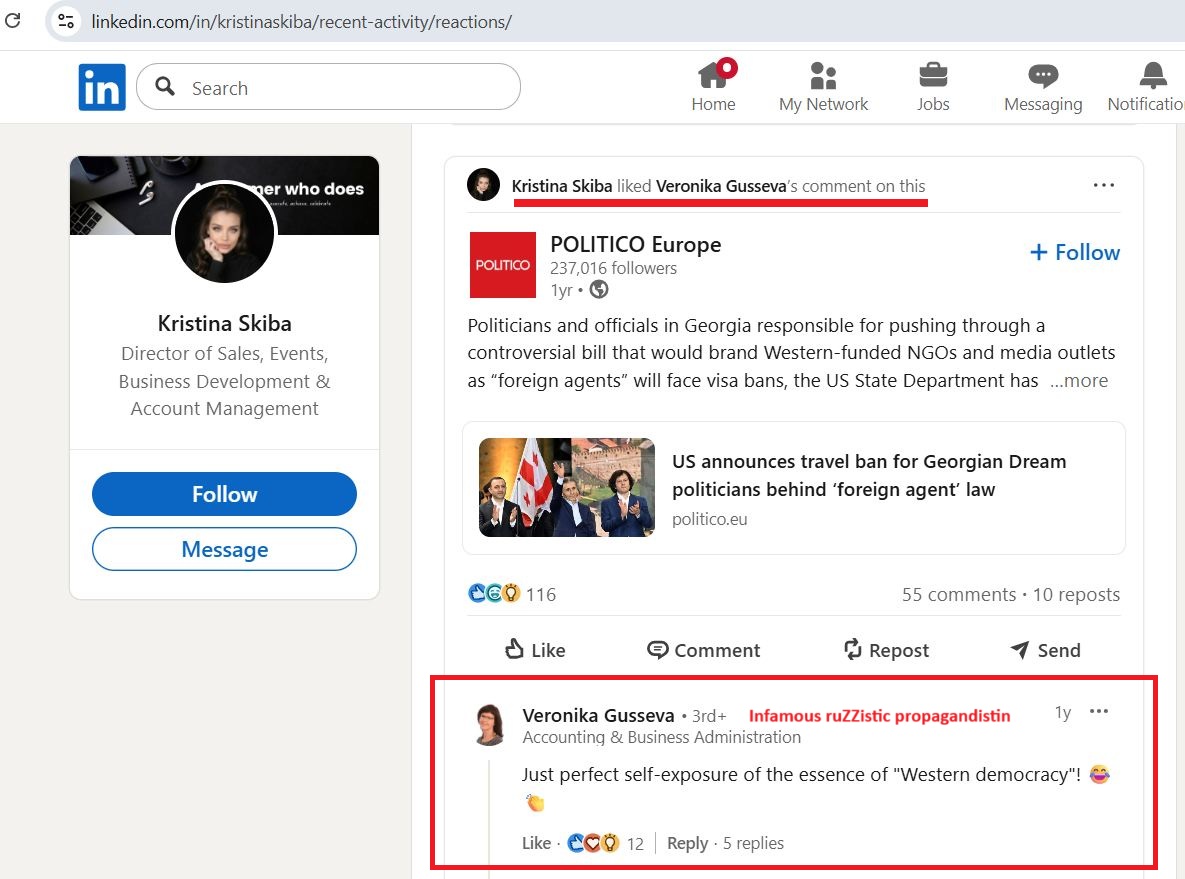Open Messaging chat icon
The width and height of the screenshot is (1185, 879).
[x=1043, y=76]
